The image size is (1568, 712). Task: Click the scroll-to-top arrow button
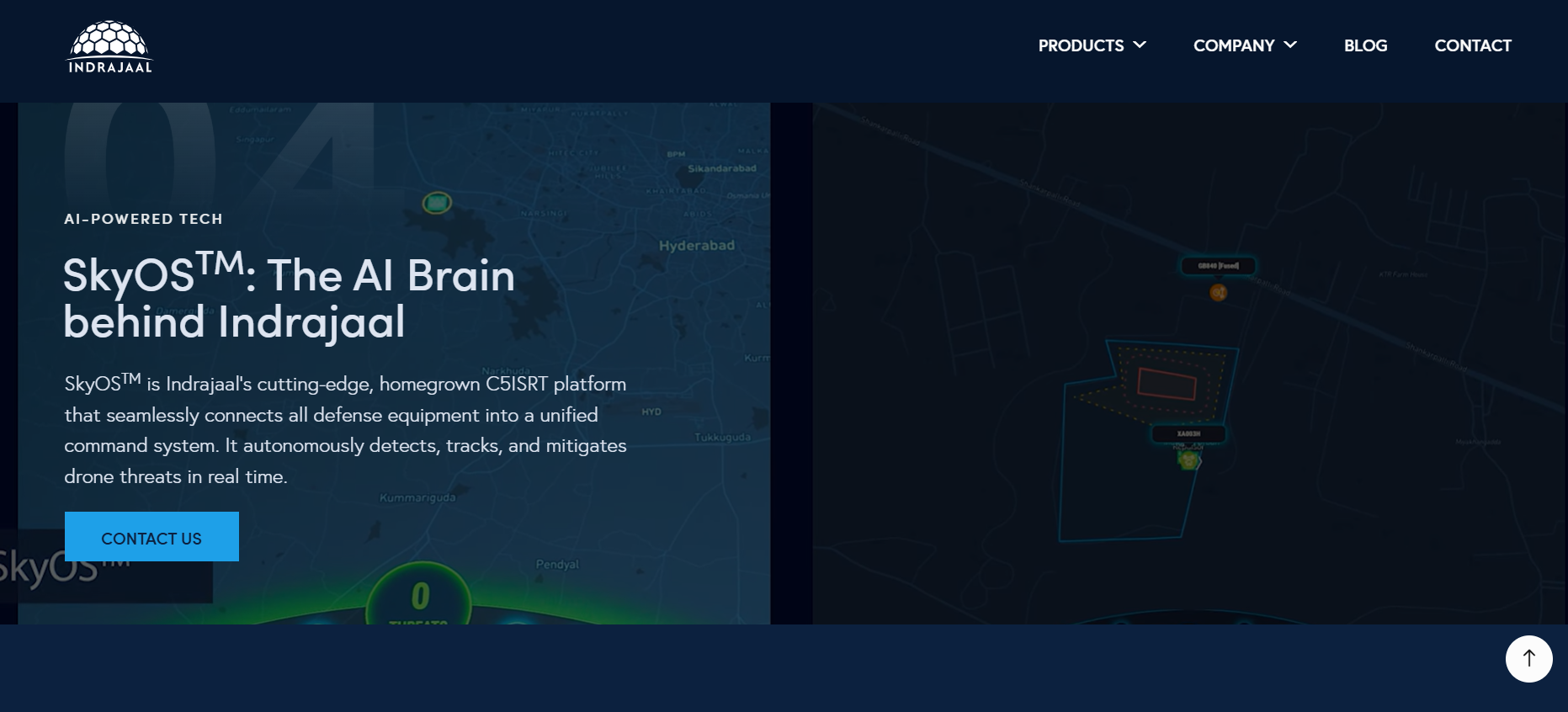1528,659
